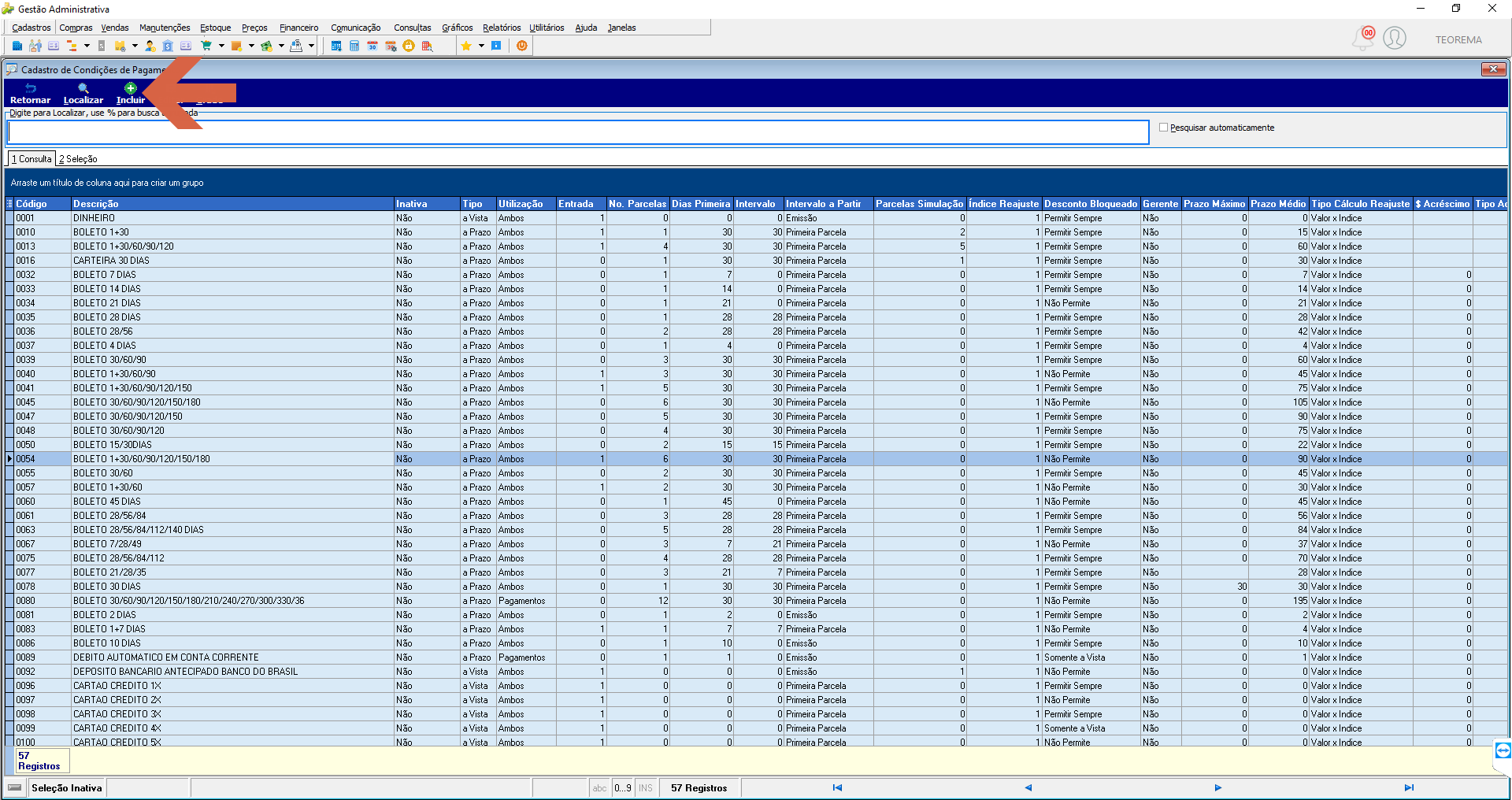
Task: Select the row DEBITO AUTOMATICO EM CONTA CORRENTE
Action: 756,657
